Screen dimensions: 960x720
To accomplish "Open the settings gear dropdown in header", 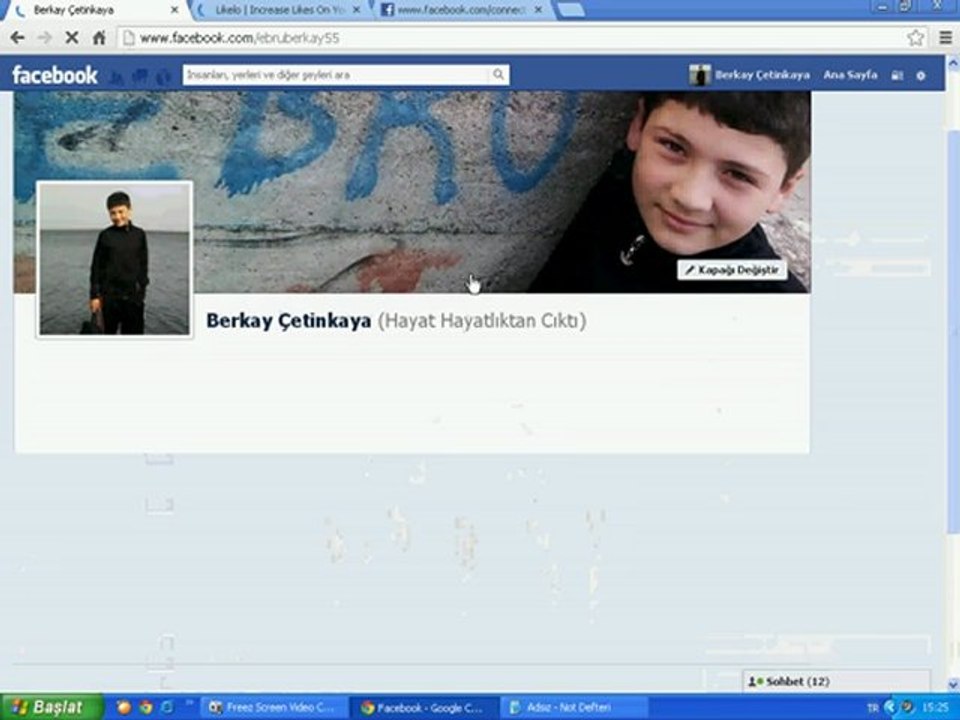I will click(921, 76).
